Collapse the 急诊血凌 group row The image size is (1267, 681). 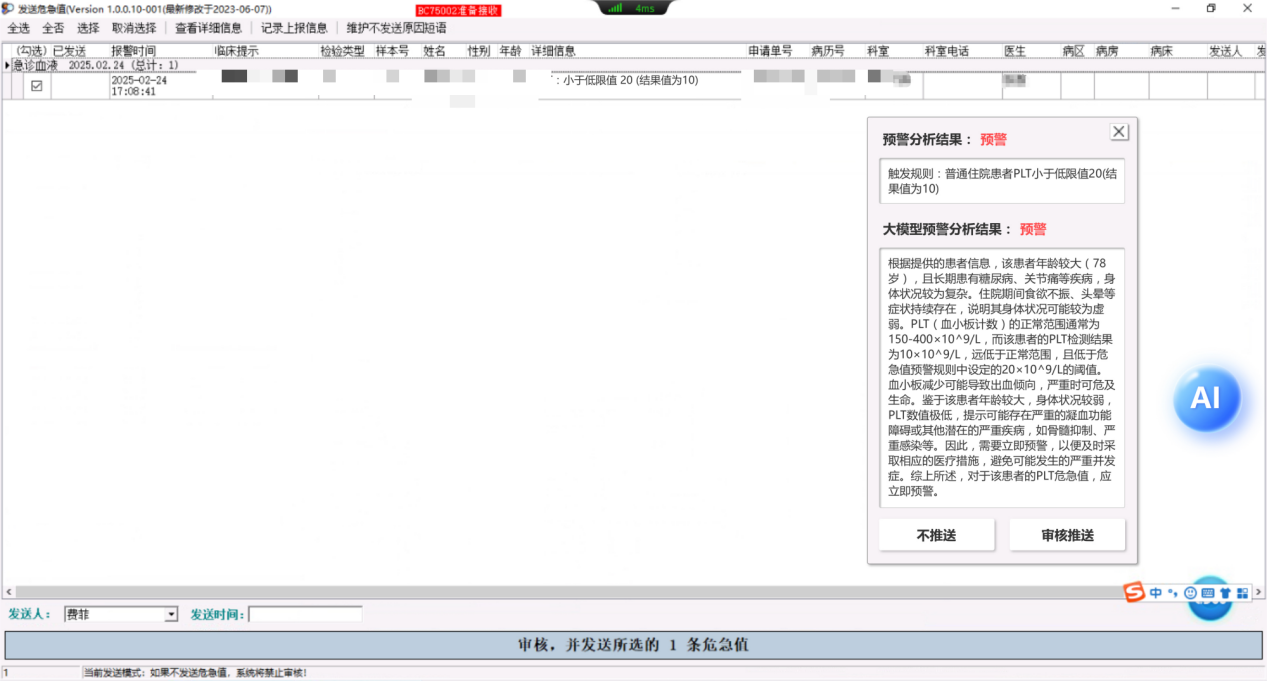point(6,64)
